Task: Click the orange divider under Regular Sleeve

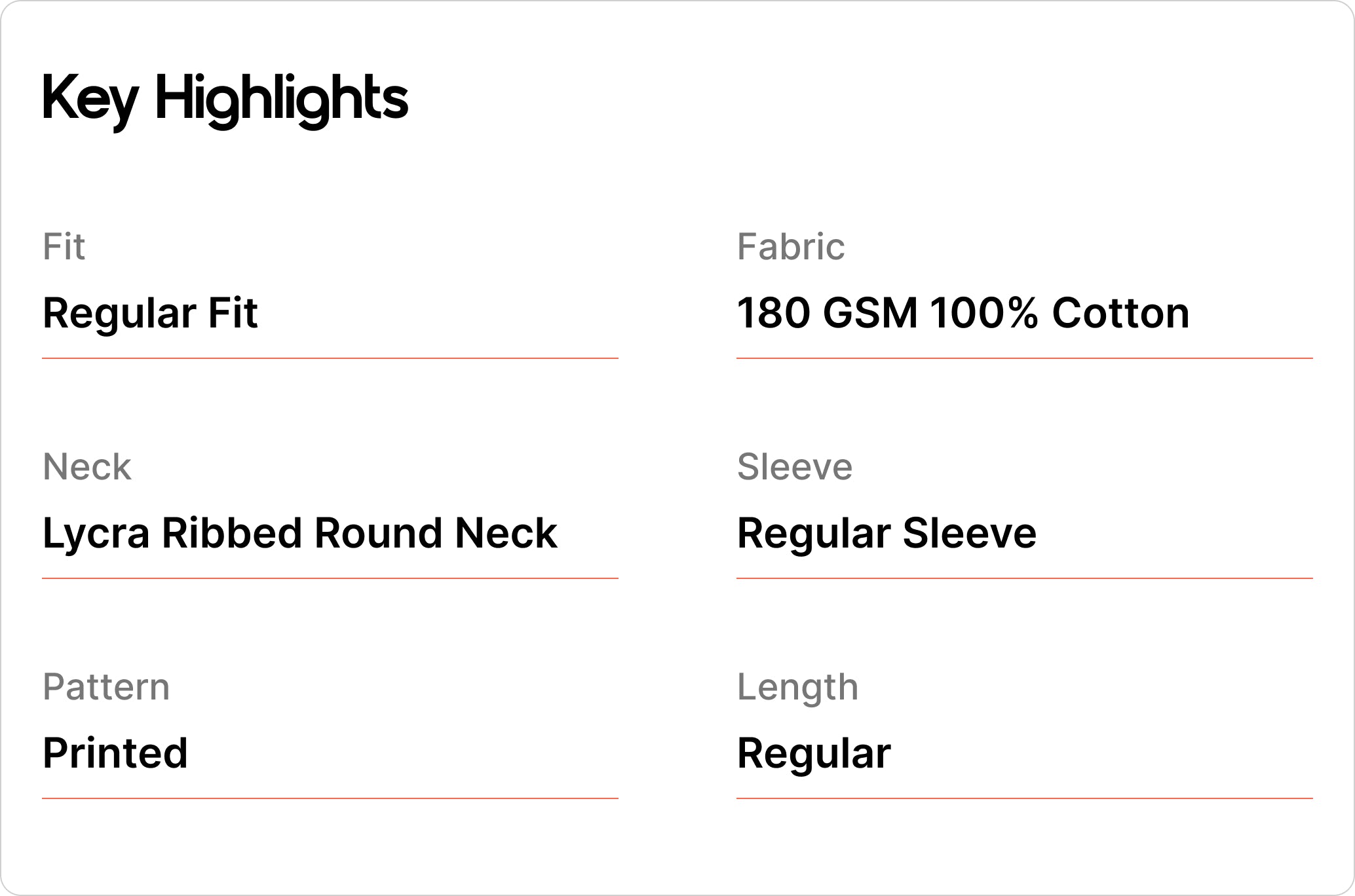Action: tap(1024, 578)
